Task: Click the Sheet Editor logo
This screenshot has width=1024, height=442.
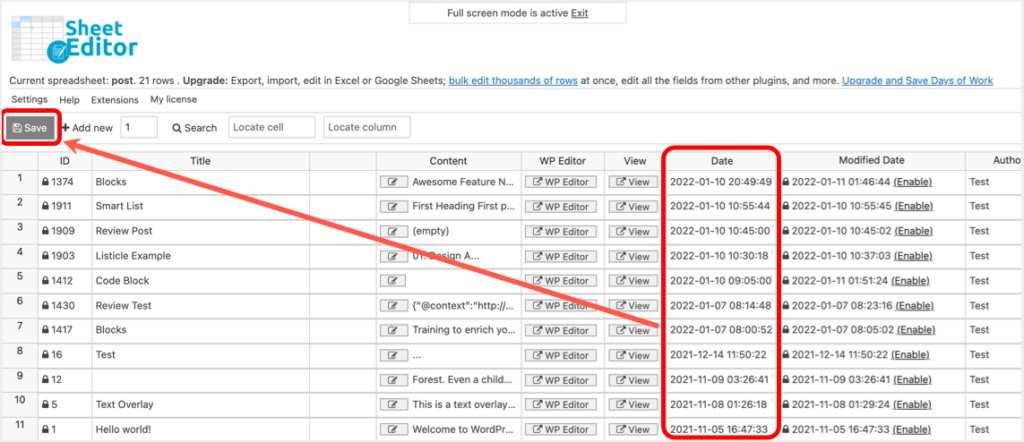Action: tap(74, 38)
